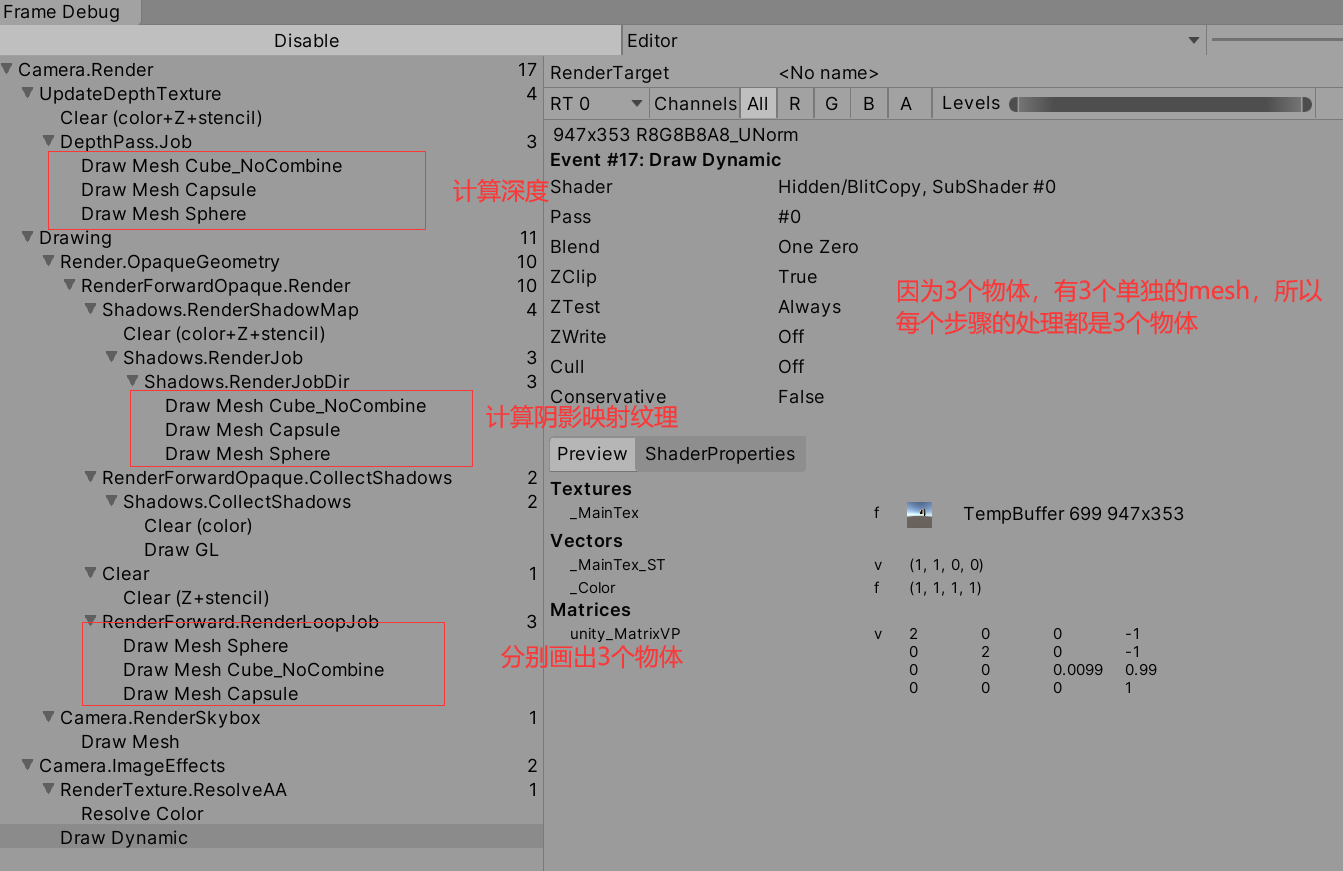Screen dimensions: 1343x871
Task: Collapse the Shadows.RenderJob node
Action: click(x=113, y=358)
